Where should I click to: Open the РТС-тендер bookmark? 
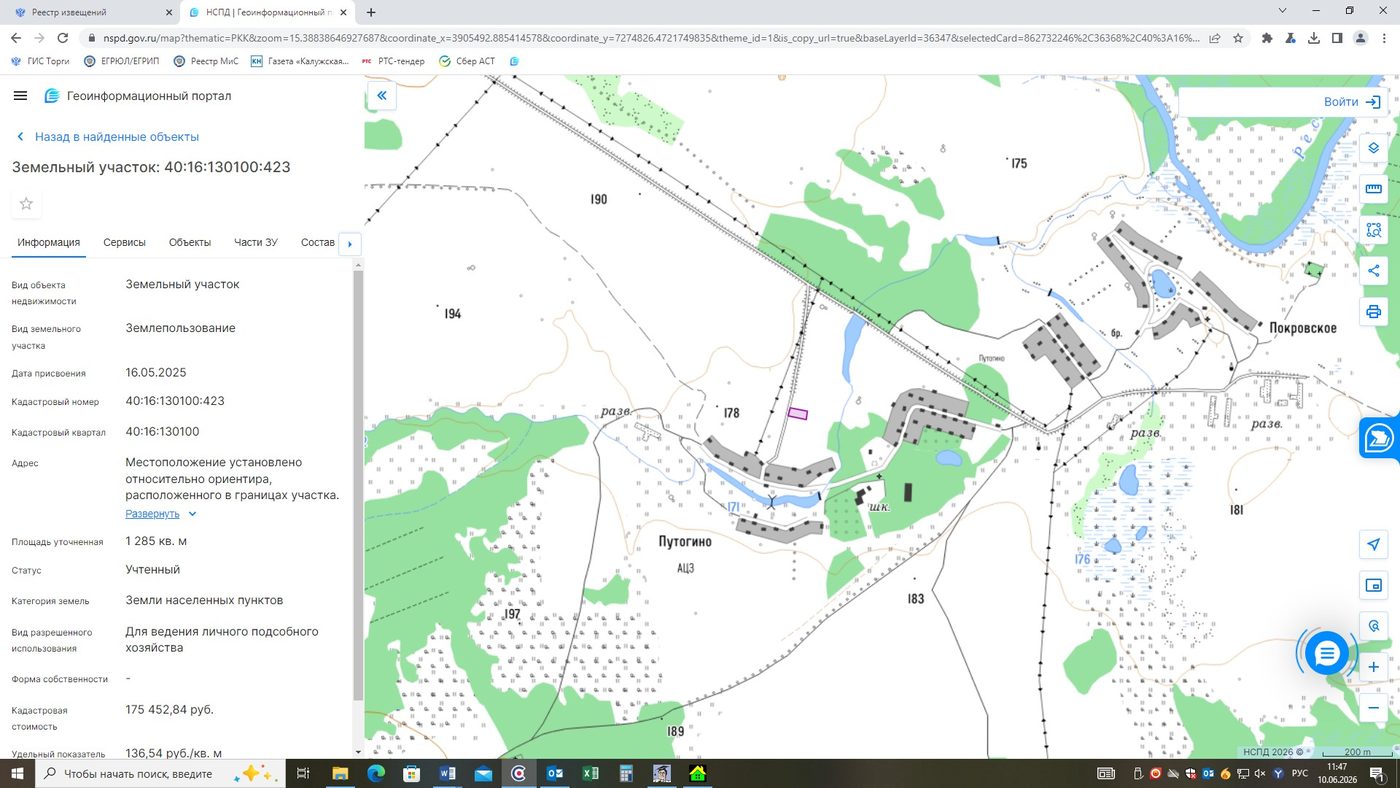tap(392, 61)
